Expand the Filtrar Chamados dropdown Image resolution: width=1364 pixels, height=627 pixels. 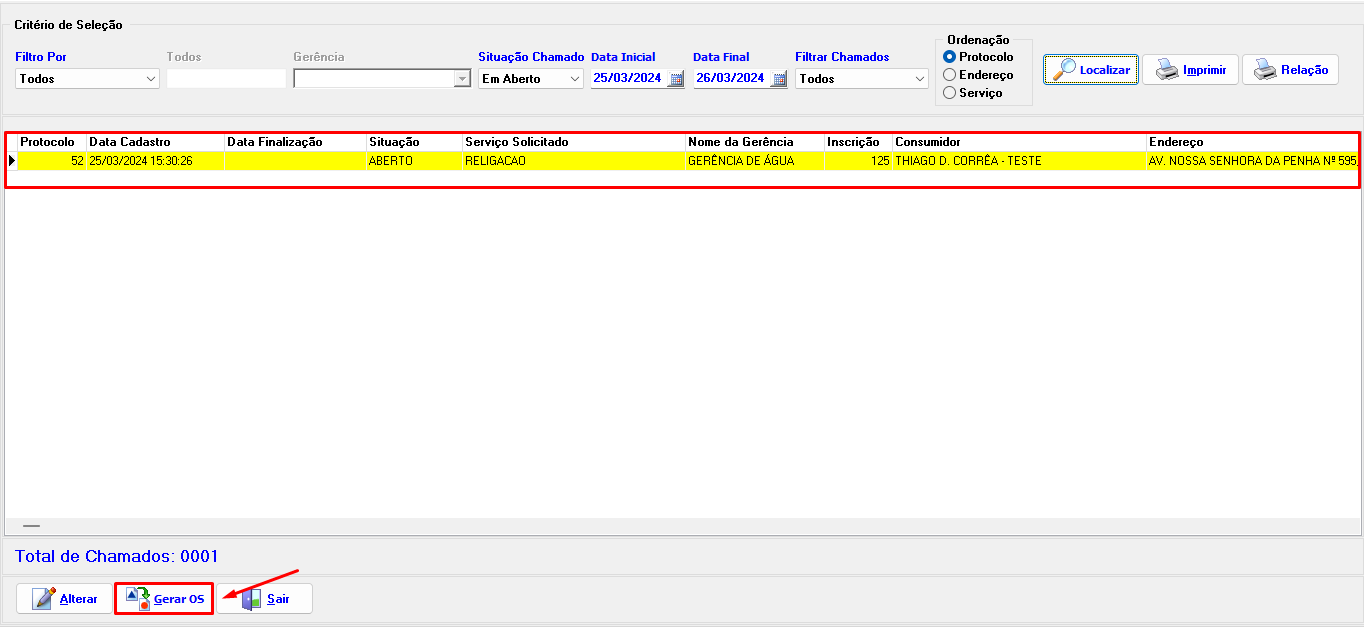click(x=919, y=79)
